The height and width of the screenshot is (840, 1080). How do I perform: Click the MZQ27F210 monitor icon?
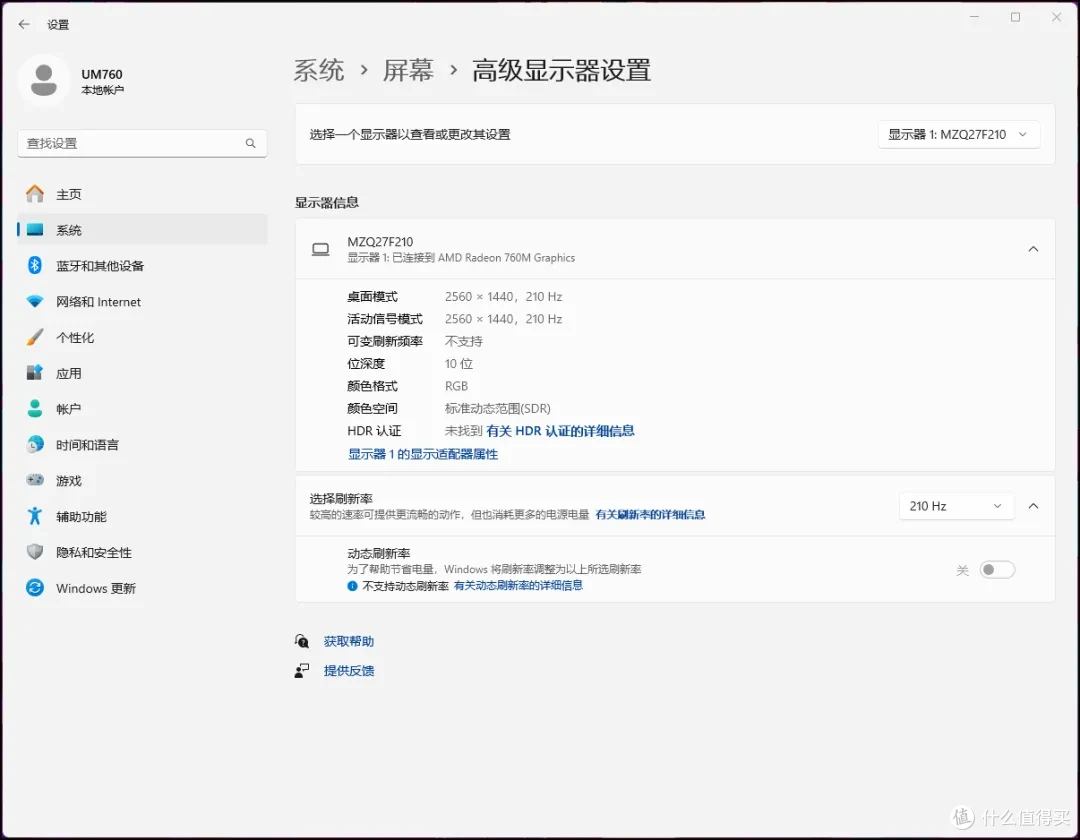(x=320, y=249)
